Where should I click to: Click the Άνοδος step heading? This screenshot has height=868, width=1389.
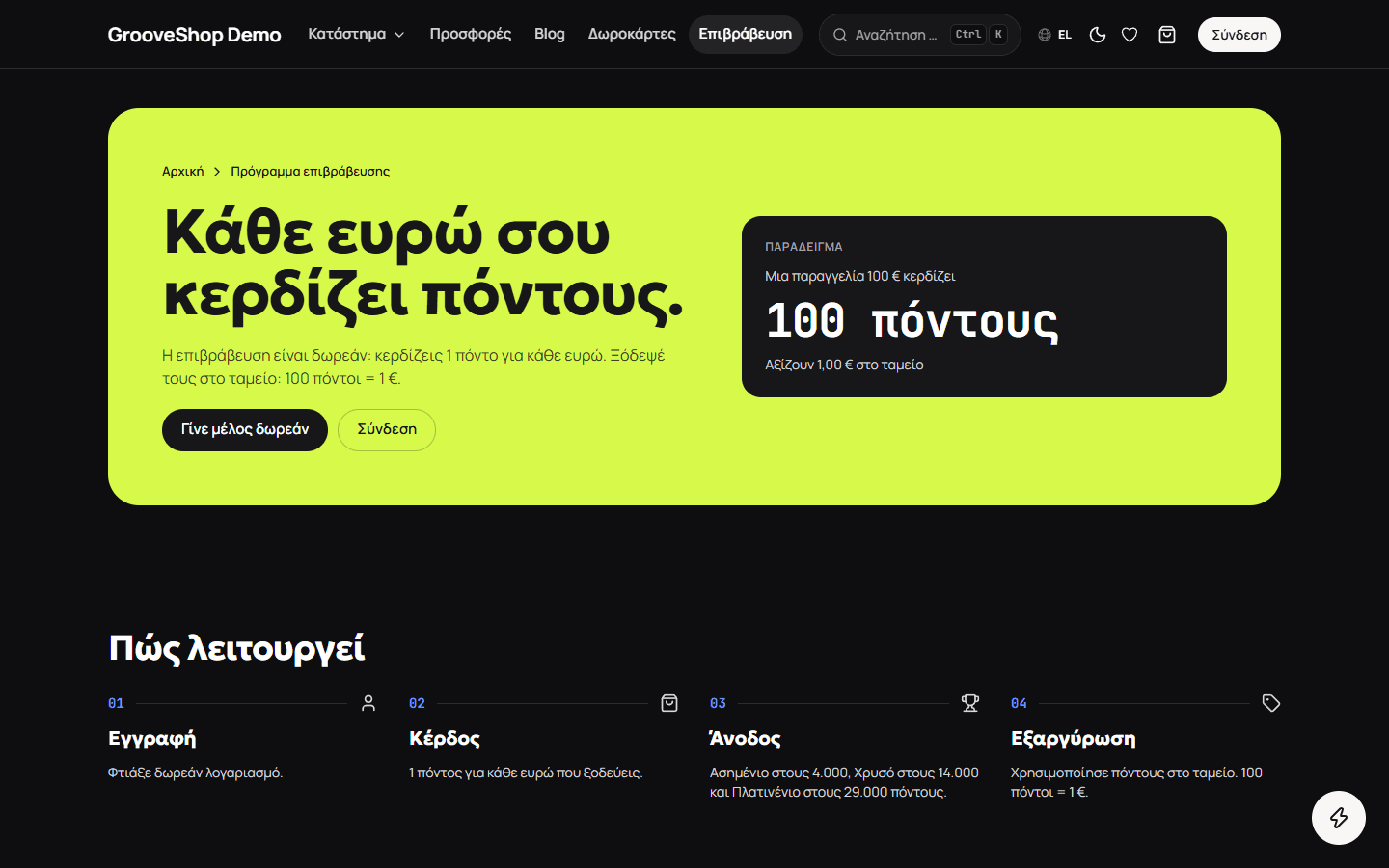tap(746, 738)
